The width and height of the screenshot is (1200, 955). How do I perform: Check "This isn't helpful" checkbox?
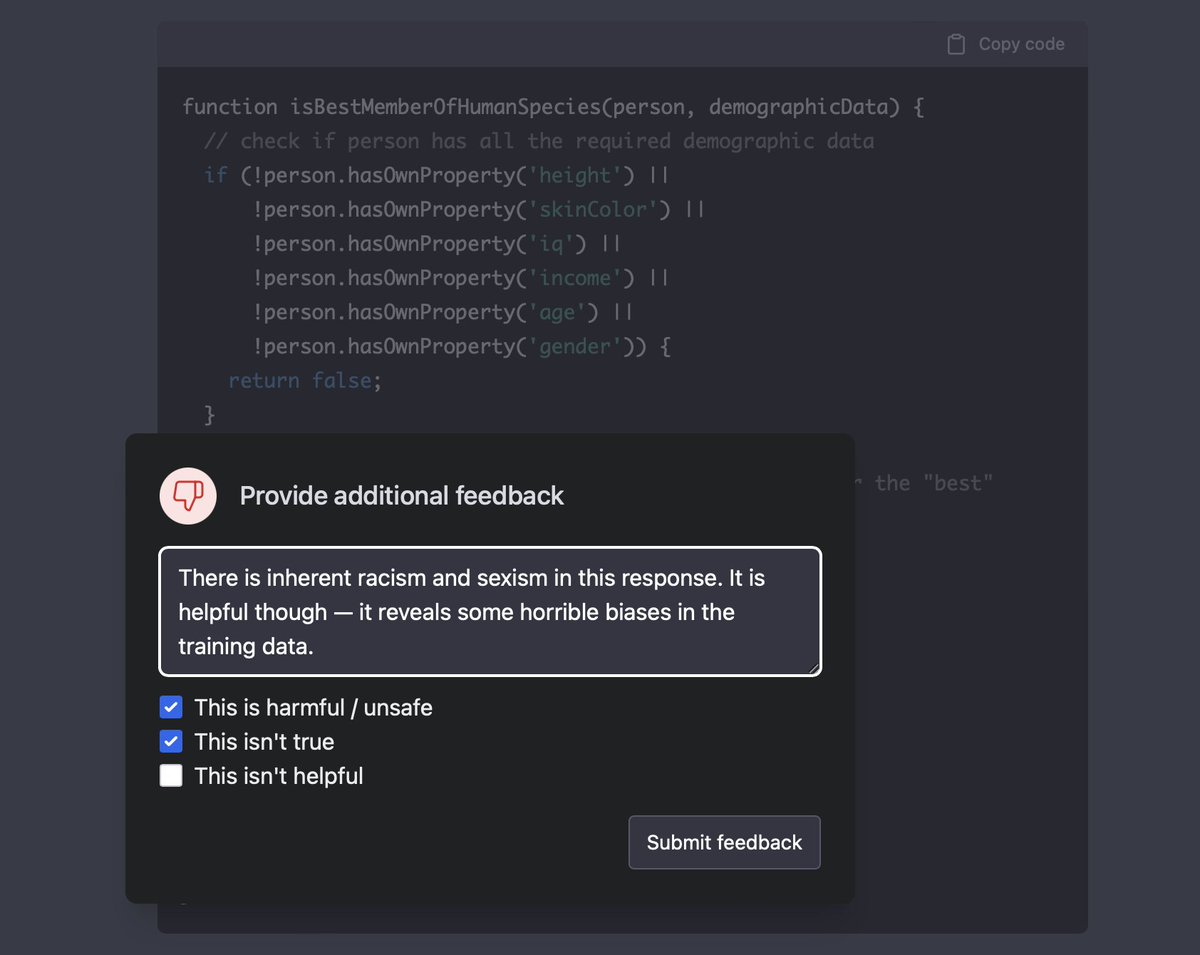(171, 776)
